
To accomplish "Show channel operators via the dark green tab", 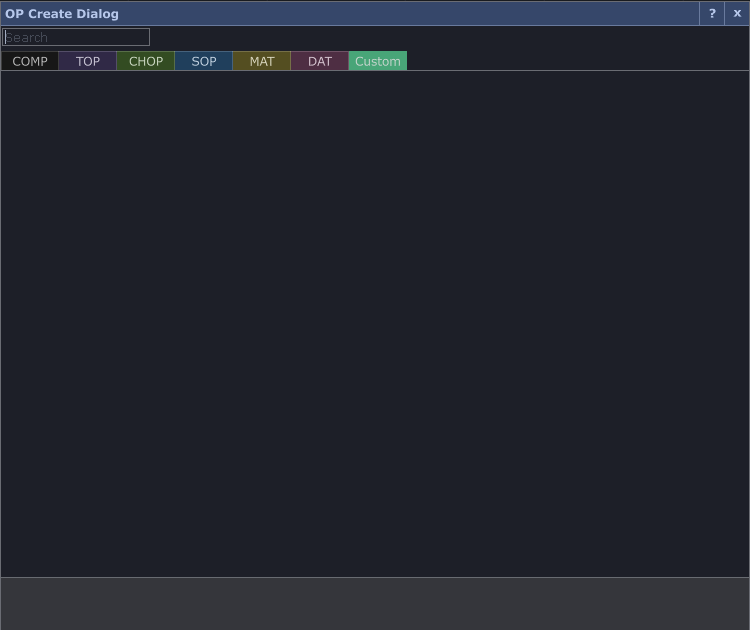I will (146, 61).
